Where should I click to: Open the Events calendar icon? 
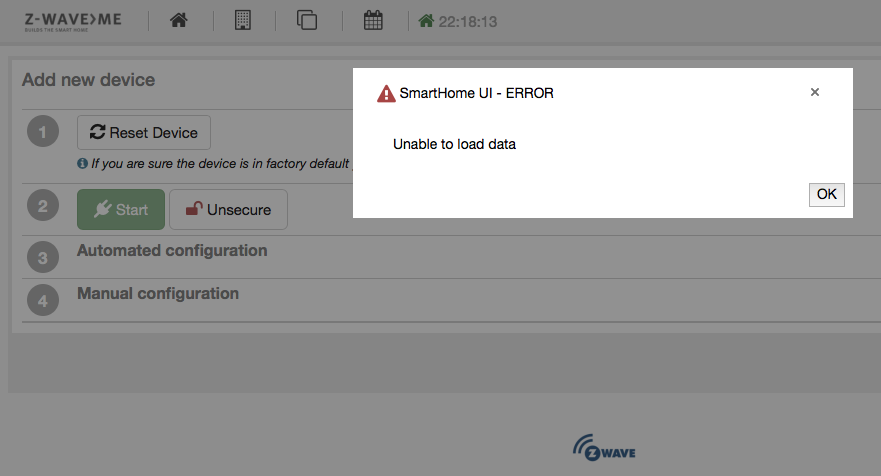point(373,20)
